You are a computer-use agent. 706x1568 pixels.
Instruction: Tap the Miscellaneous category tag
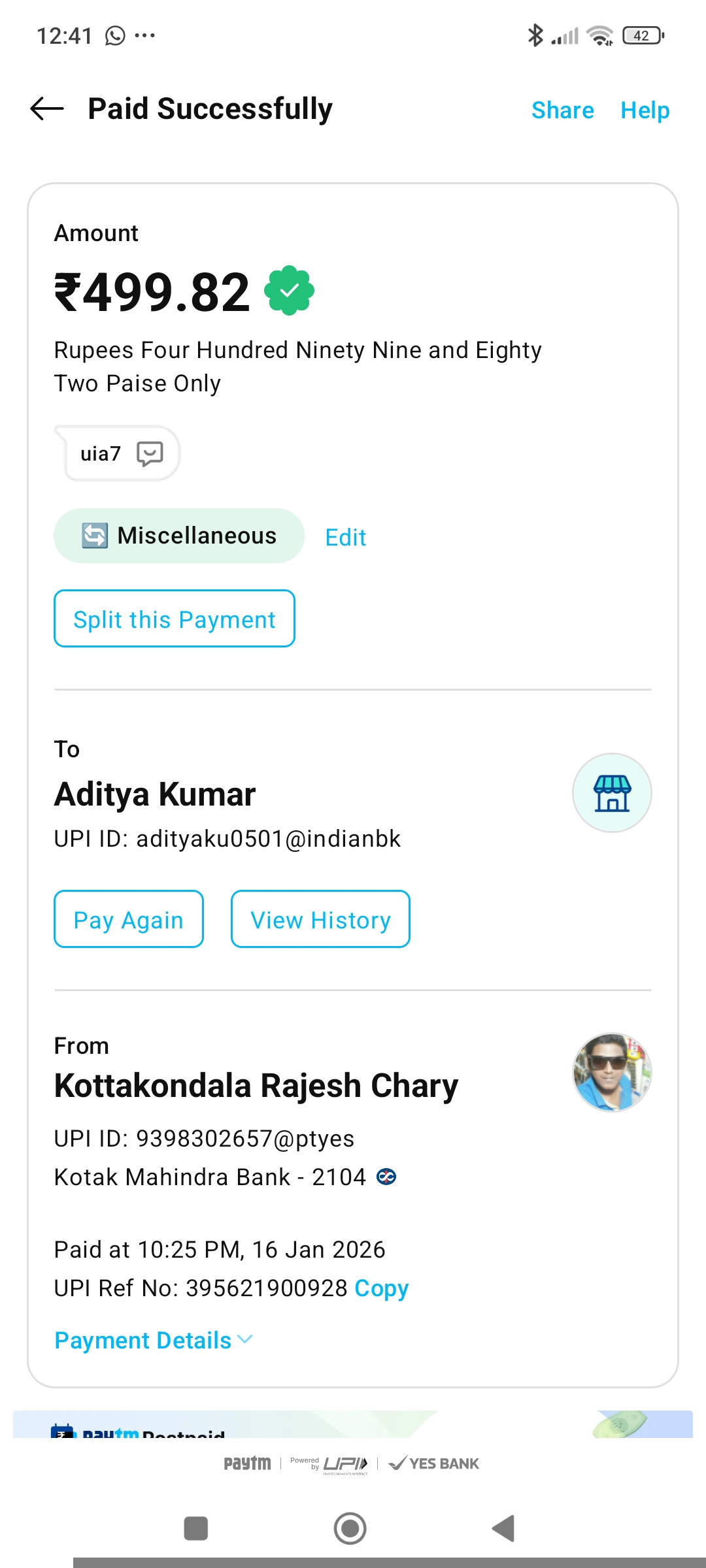coord(179,536)
